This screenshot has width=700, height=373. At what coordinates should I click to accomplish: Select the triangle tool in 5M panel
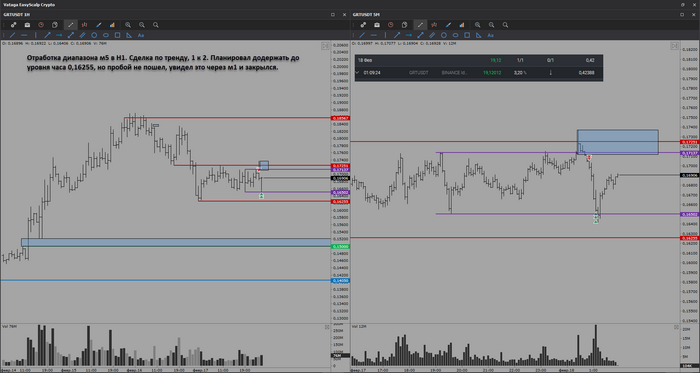(479, 35)
